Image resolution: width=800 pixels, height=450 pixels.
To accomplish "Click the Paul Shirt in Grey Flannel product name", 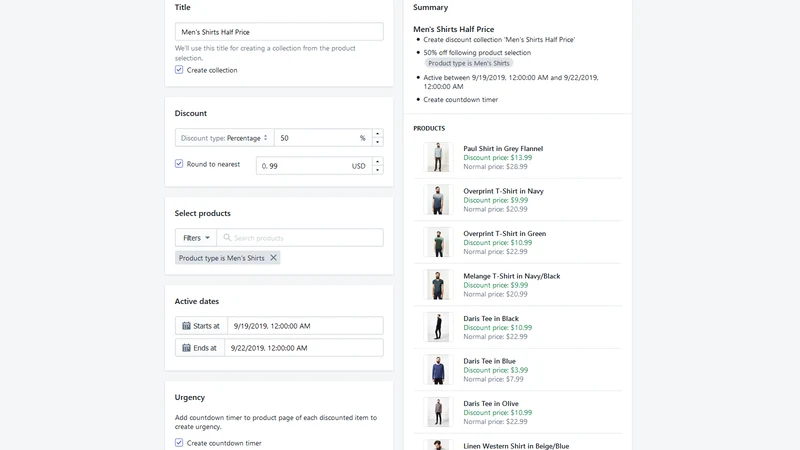I will pos(503,148).
